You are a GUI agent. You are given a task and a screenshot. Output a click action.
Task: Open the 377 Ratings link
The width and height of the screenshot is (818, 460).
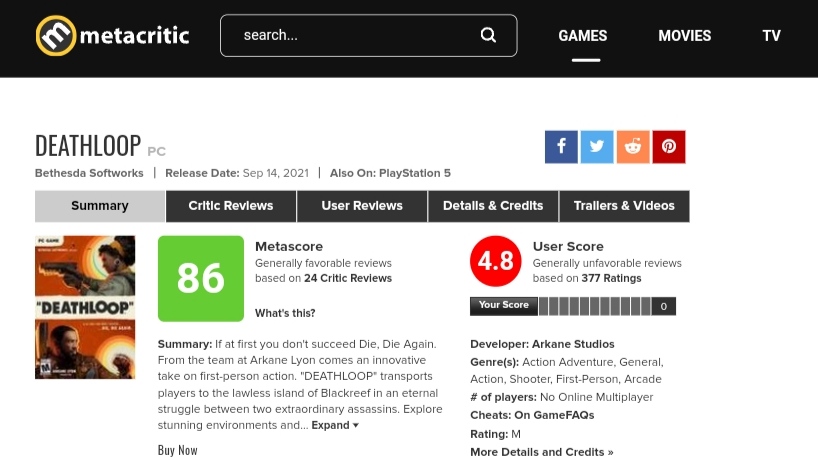point(611,279)
